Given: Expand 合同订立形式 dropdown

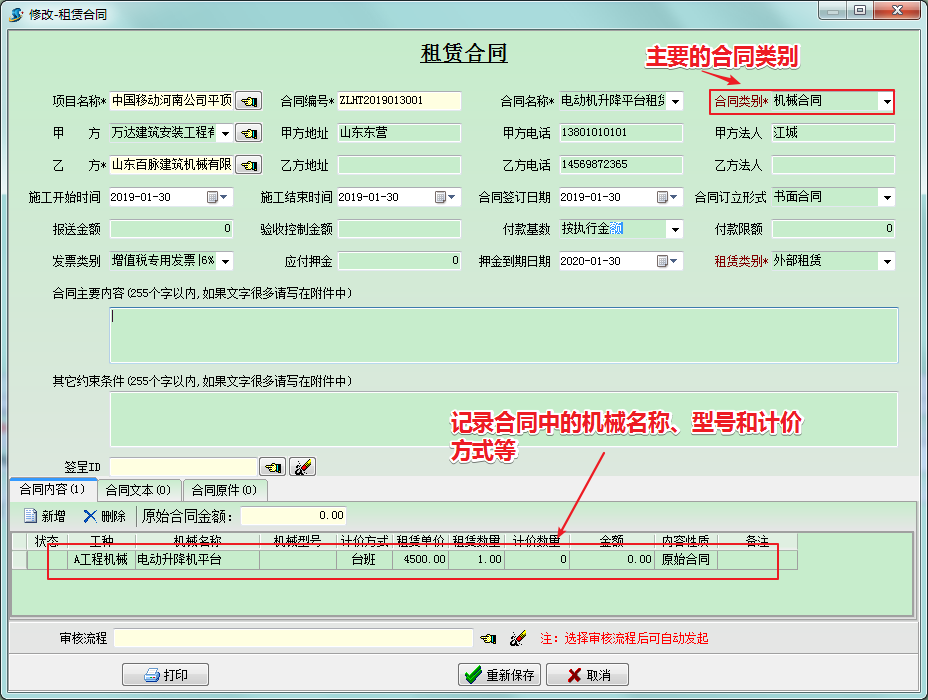Looking at the screenshot, I should point(887,197).
